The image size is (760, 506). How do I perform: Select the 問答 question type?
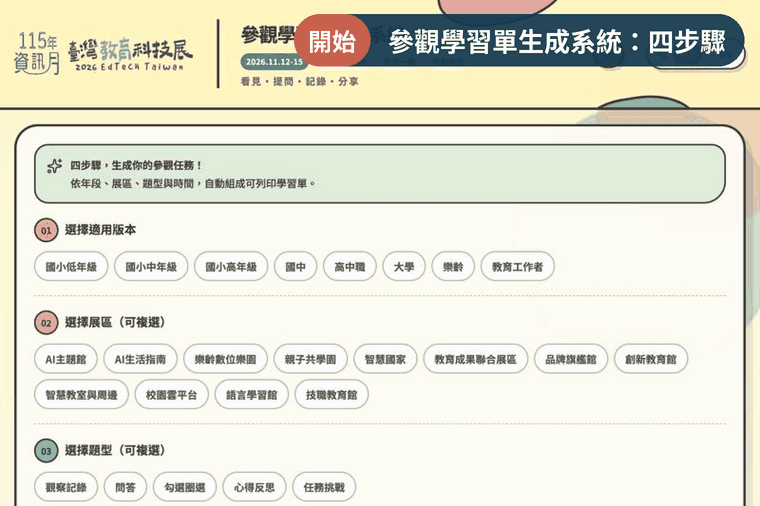(125, 487)
